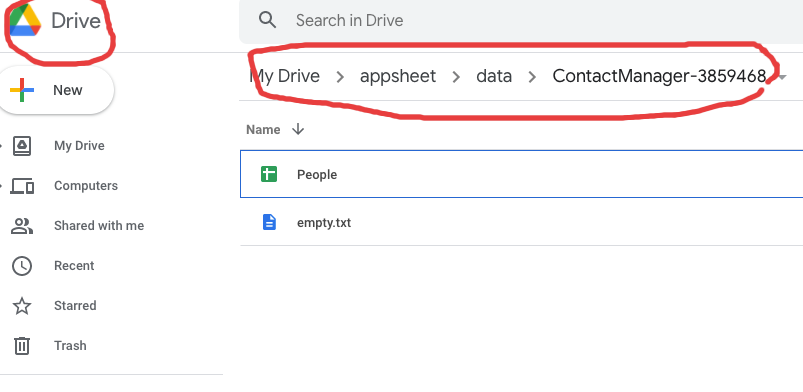Click the Name column header
Screen dimensions: 803x392
tap(263, 130)
